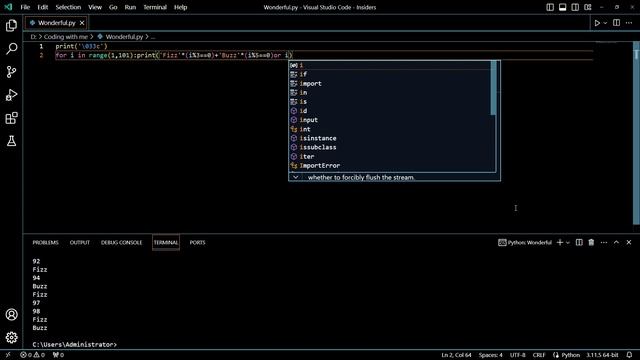640x360 pixels.
Task: Open the Selection menu
Action: pyautogui.click(x=68, y=7)
